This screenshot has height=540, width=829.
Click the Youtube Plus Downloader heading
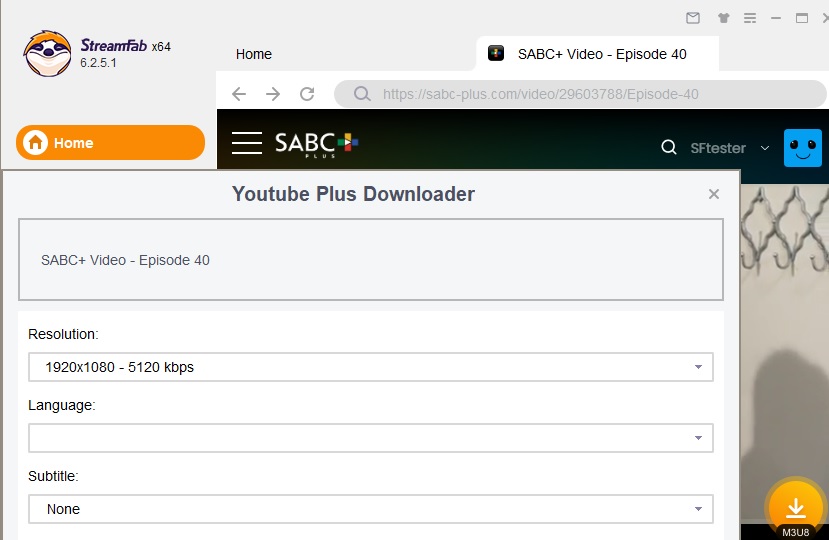tap(353, 194)
